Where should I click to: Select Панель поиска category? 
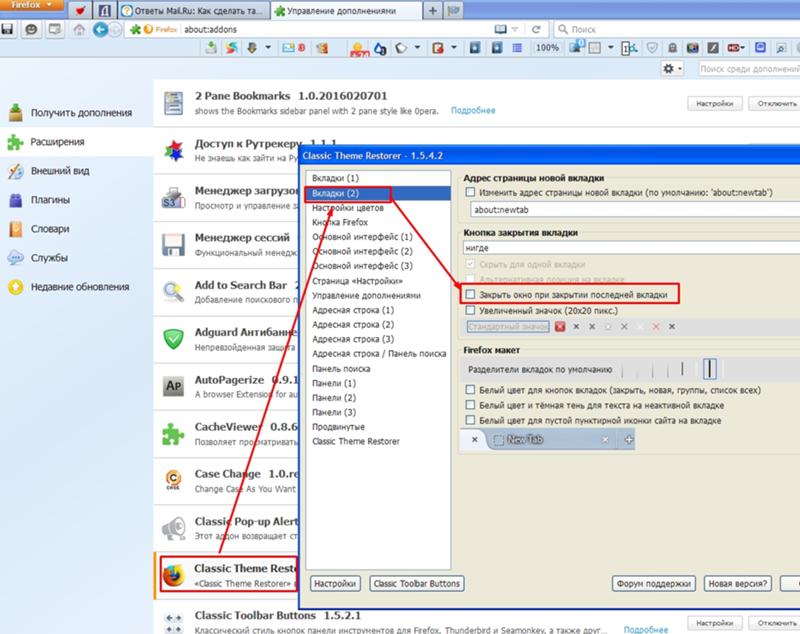point(378,369)
